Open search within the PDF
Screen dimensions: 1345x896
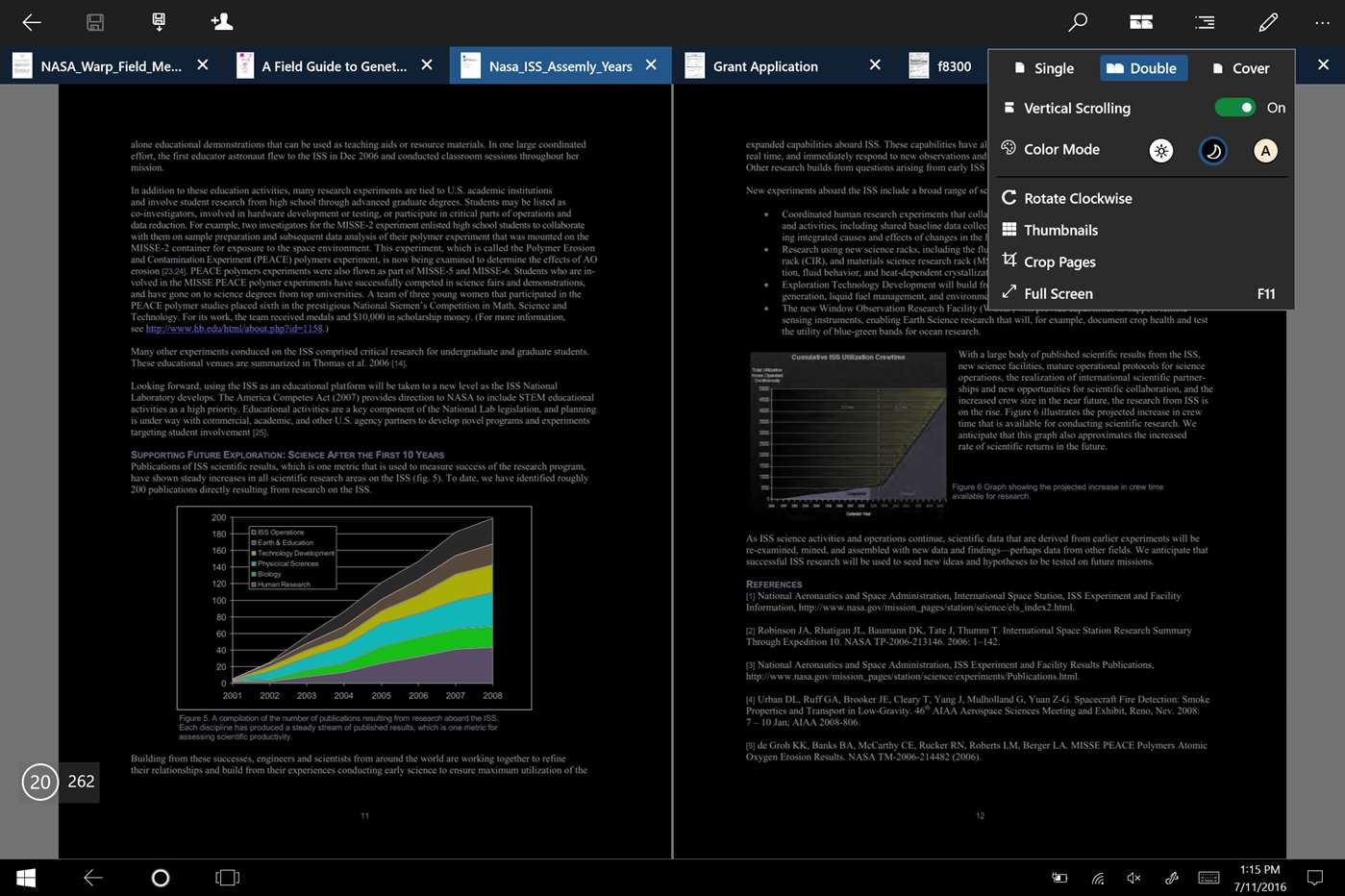pos(1078,21)
